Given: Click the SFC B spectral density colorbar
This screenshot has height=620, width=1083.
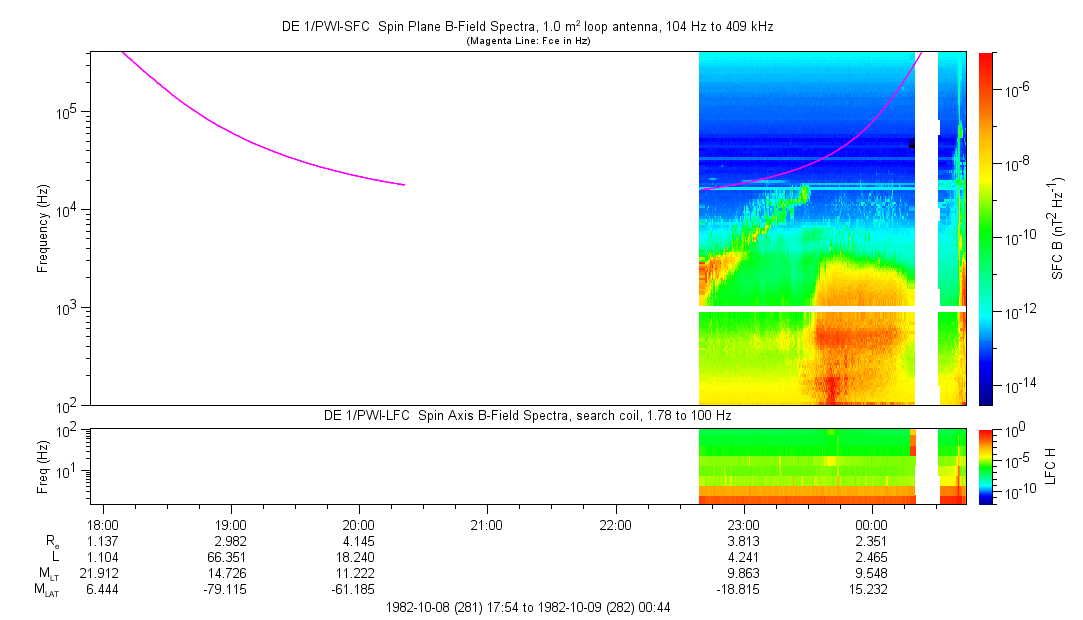Looking at the screenshot, I should point(985,228).
